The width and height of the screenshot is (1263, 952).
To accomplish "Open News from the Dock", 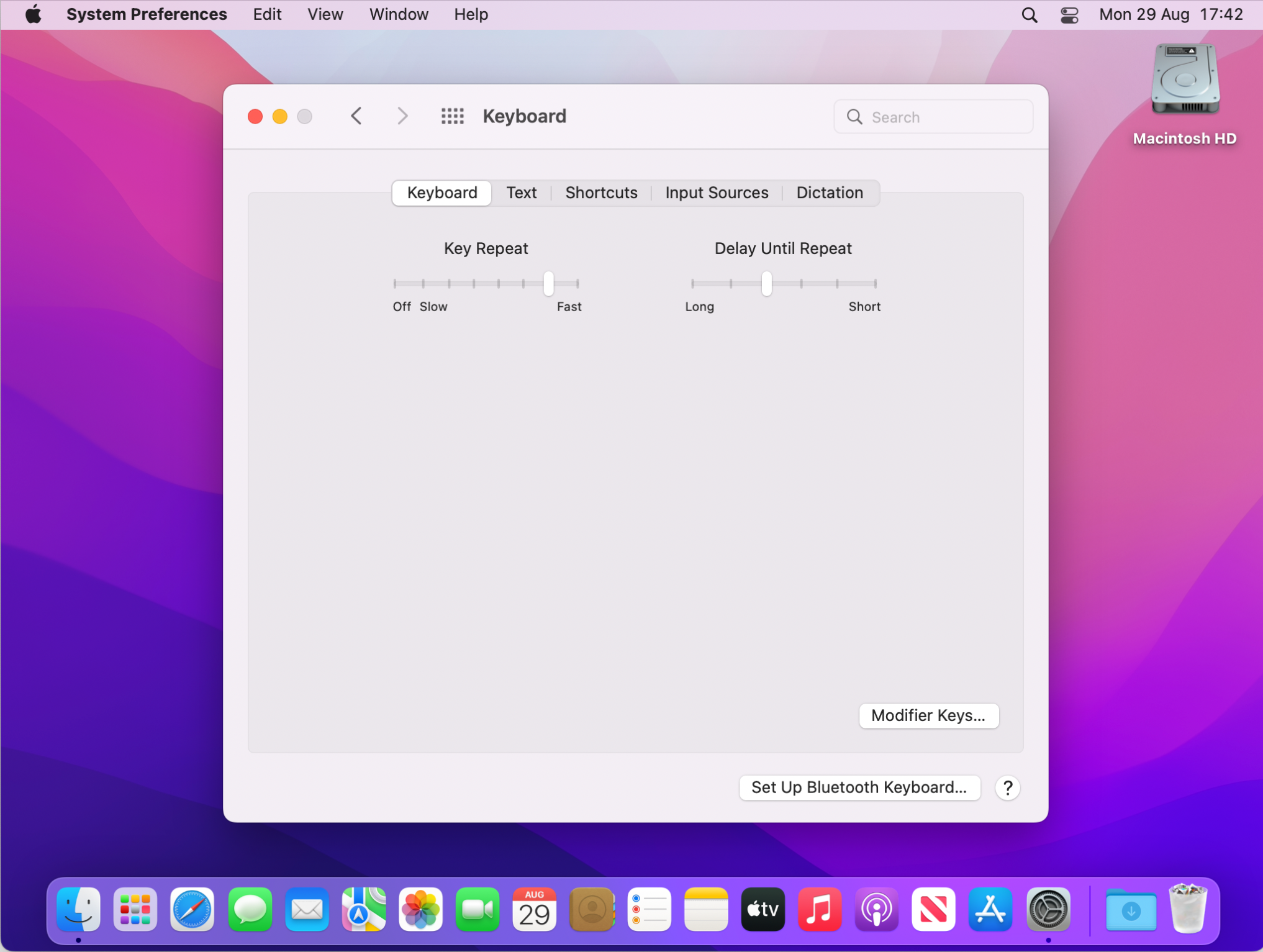I will pyautogui.click(x=934, y=909).
